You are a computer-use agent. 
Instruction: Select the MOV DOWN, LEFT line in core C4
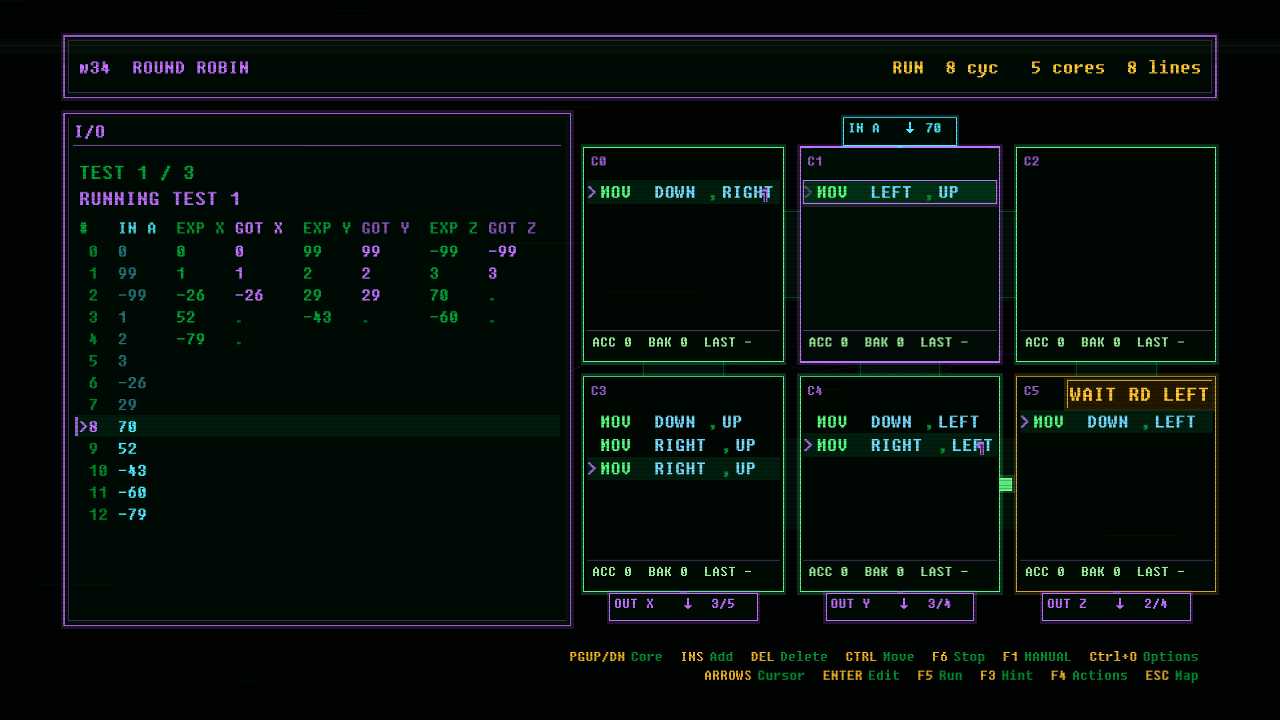(900, 422)
